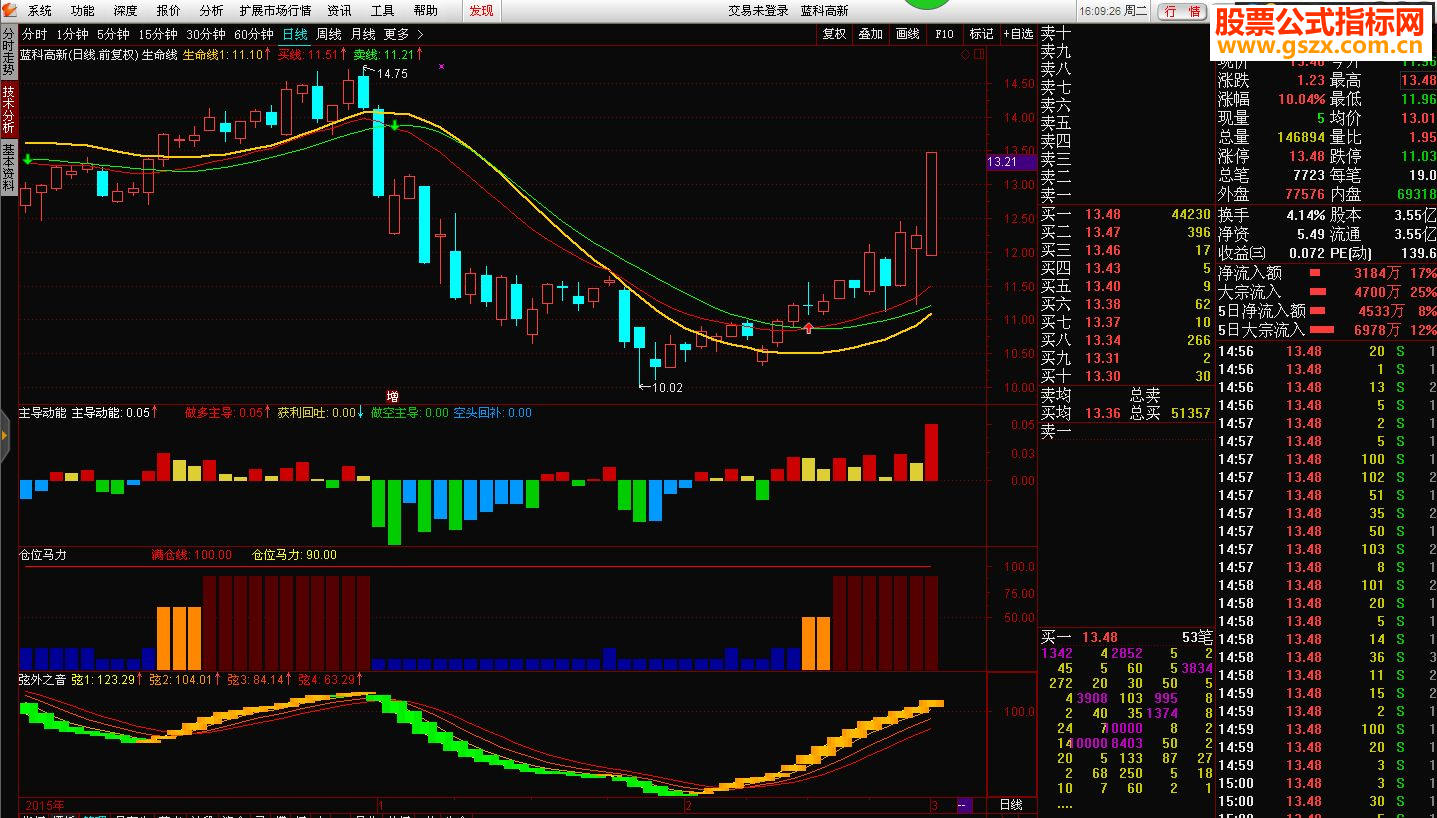The width and height of the screenshot is (1437, 818).
Task: Click the 复权 button
Action: [834, 34]
